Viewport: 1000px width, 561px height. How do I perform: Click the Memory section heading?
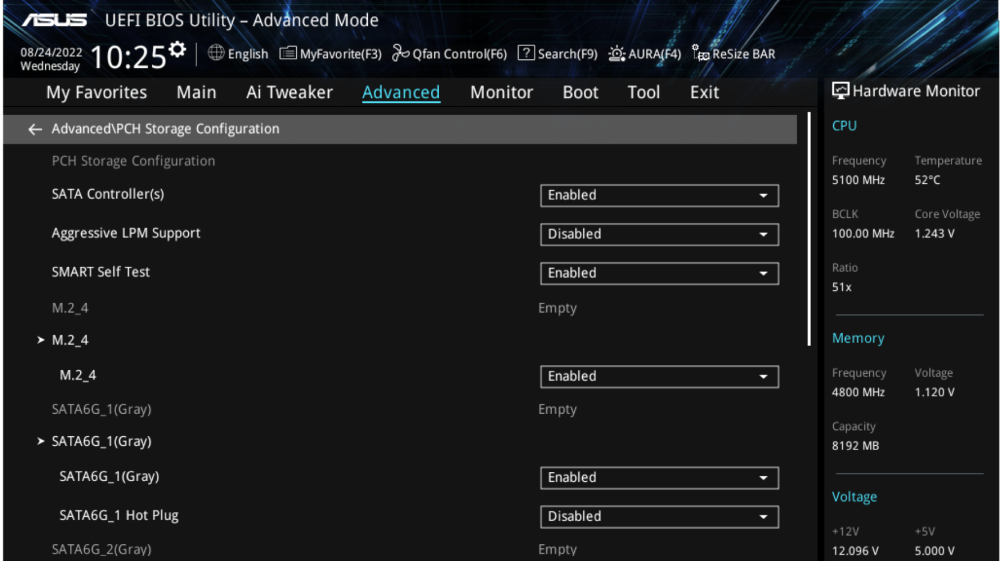point(858,339)
